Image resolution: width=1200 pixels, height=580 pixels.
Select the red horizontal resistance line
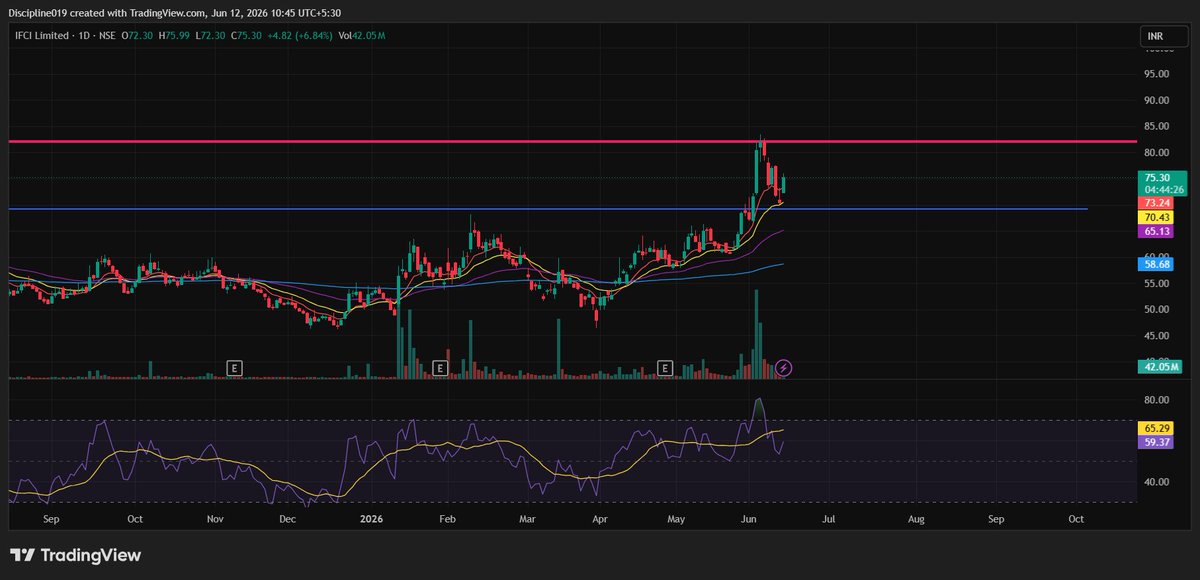click(572, 142)
